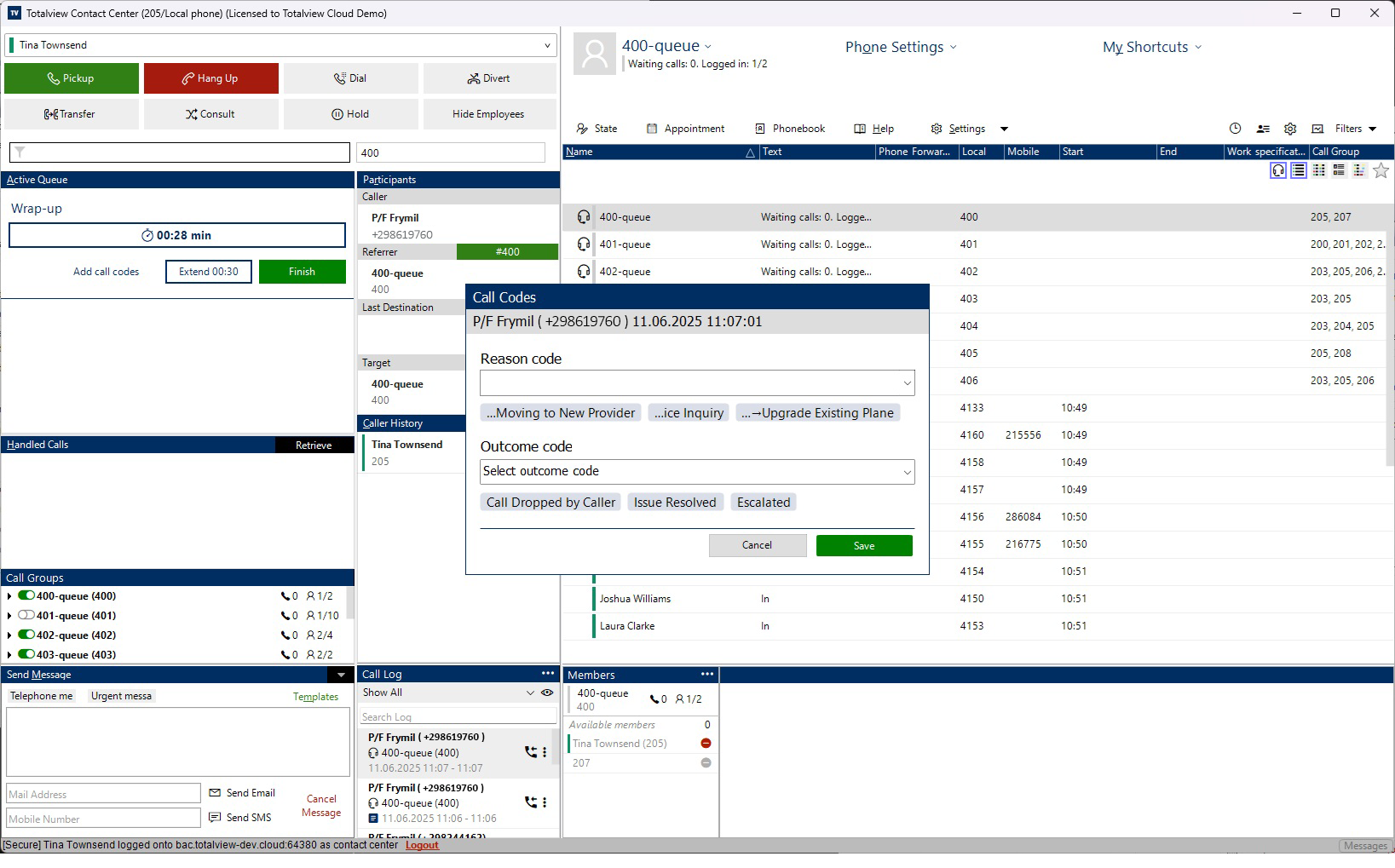Screen dimensions: 1395x868
Task: Select Call Dropped by Caller chip
Action: click(551, 503)
